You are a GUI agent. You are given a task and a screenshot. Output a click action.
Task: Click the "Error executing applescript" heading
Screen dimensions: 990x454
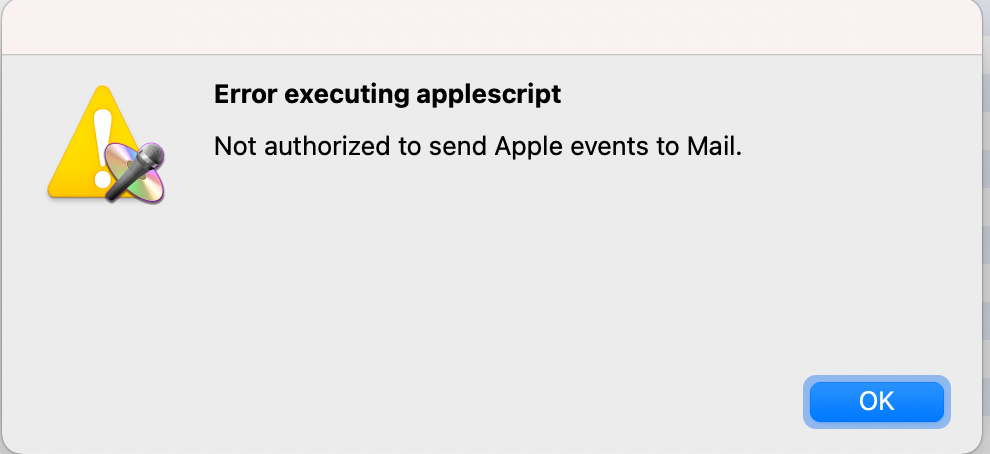click(x=387, y=95)
